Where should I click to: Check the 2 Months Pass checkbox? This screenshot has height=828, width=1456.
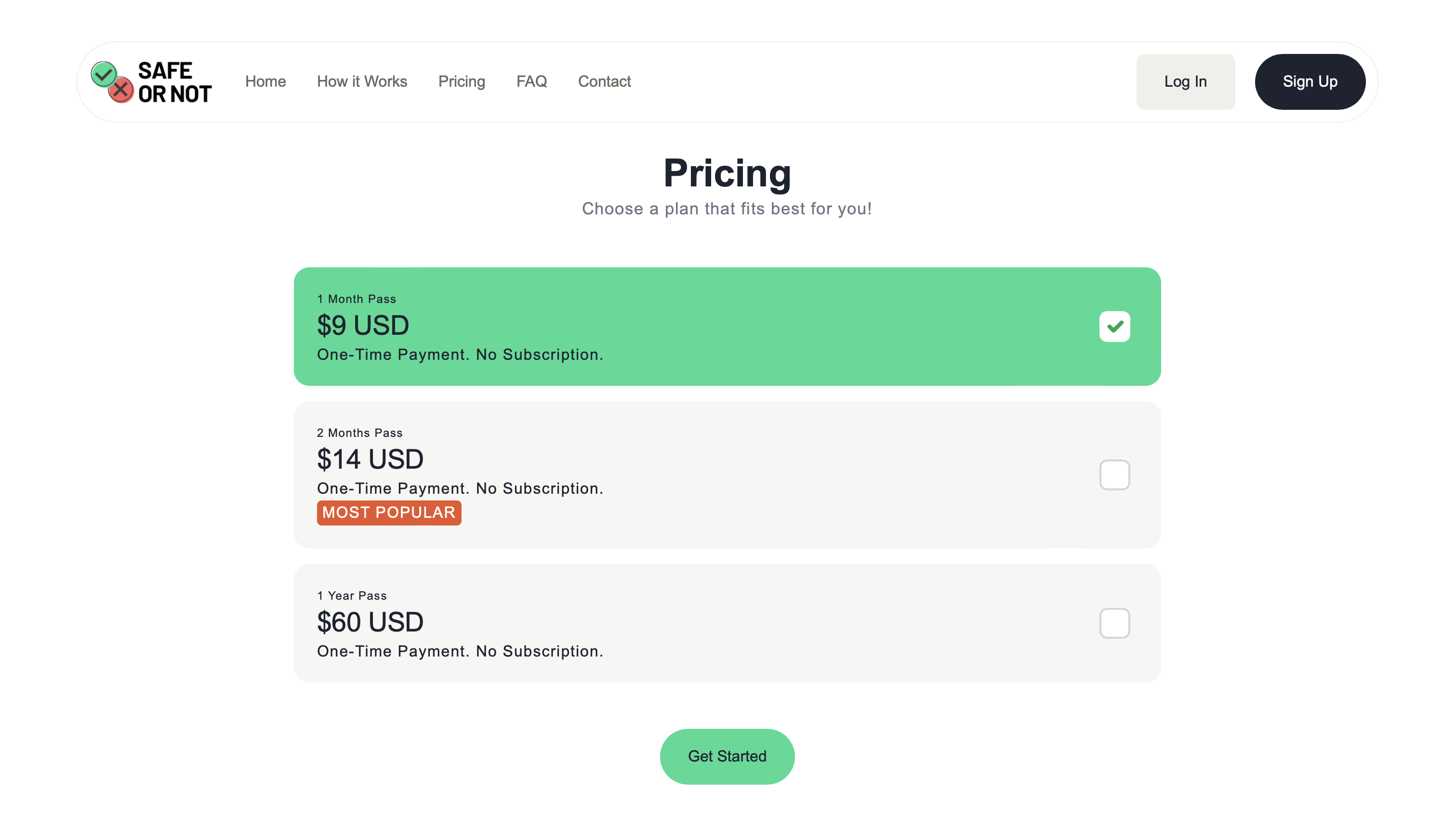click(x=1114, y=475)
